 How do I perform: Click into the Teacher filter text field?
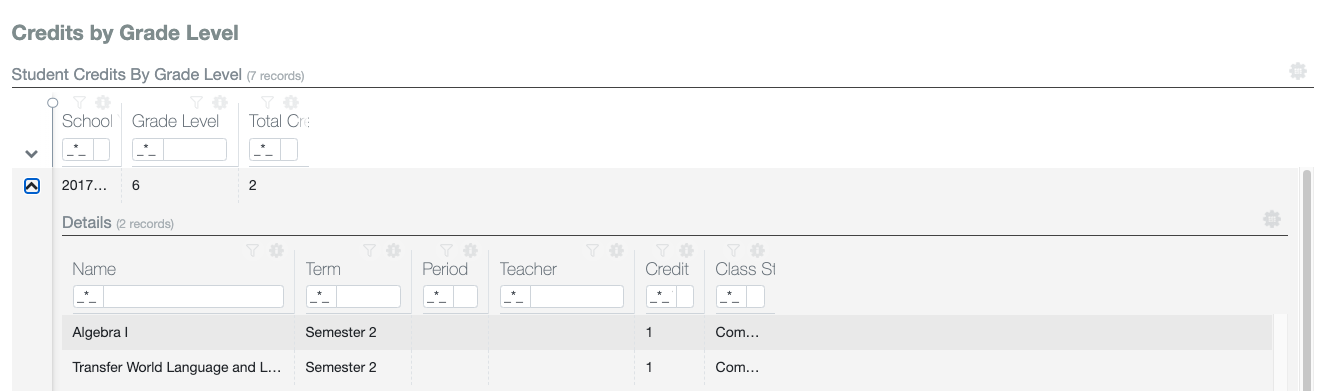point(576,297)
